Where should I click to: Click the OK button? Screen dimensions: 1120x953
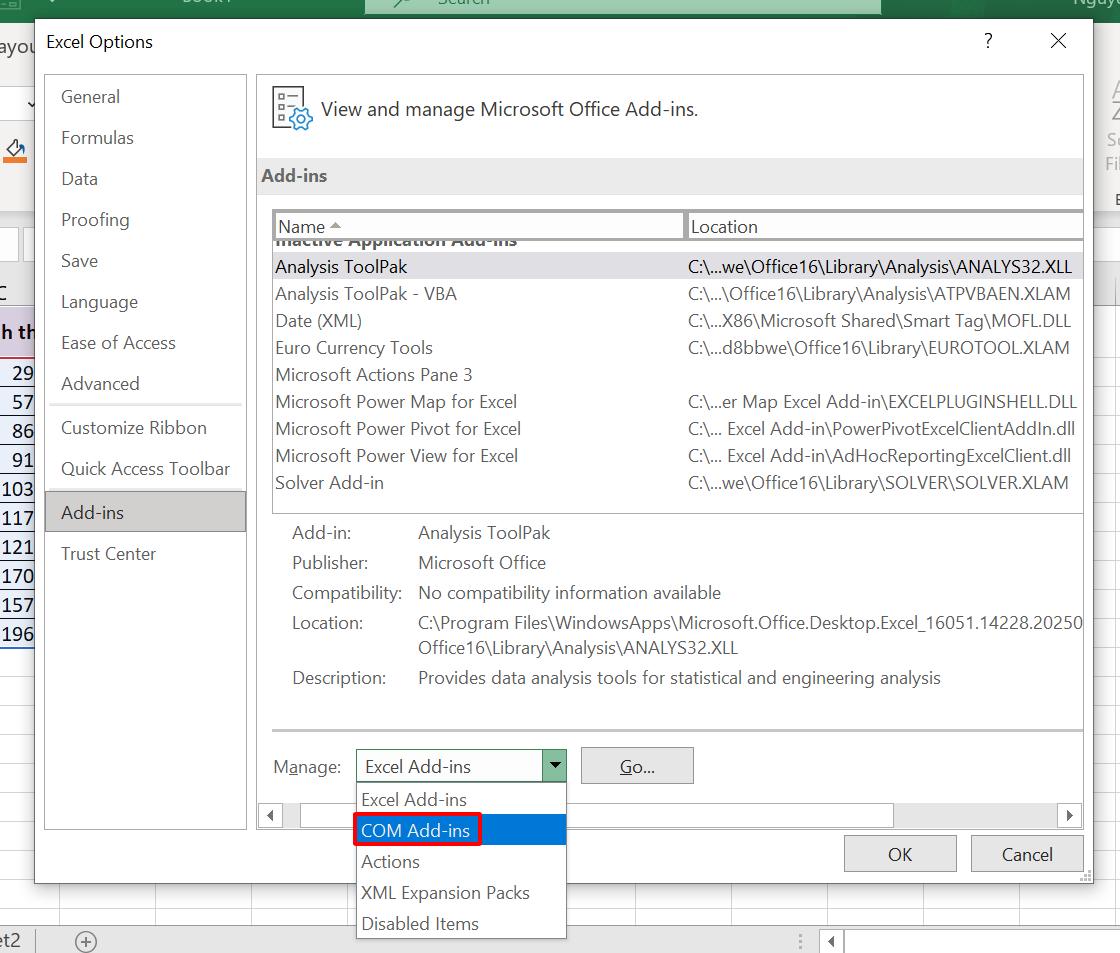[x=899, y=853]
